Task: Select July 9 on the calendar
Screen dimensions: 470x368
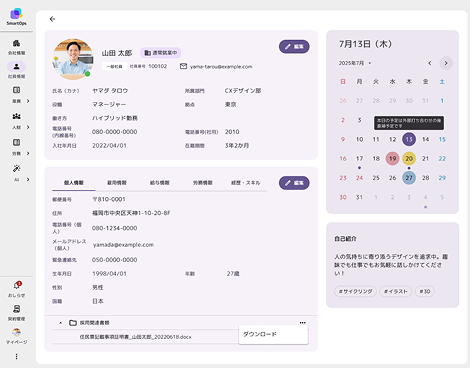Action: (x=343, y=139)
